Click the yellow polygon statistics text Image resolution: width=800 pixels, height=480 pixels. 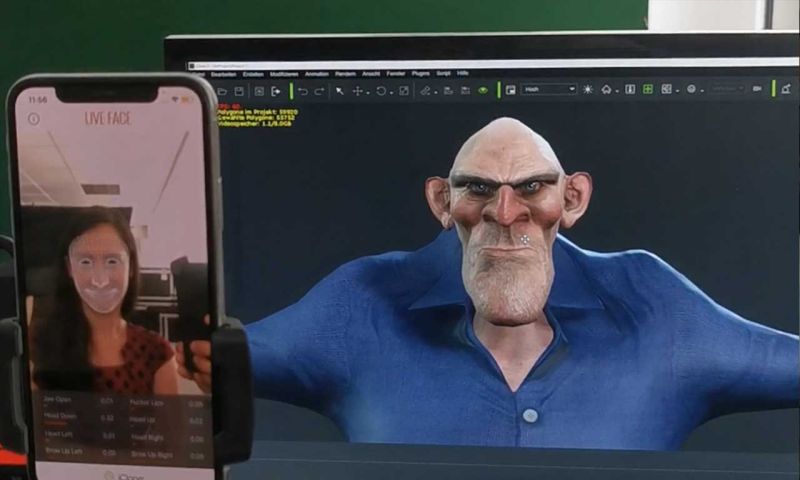(x=257, y=117)
